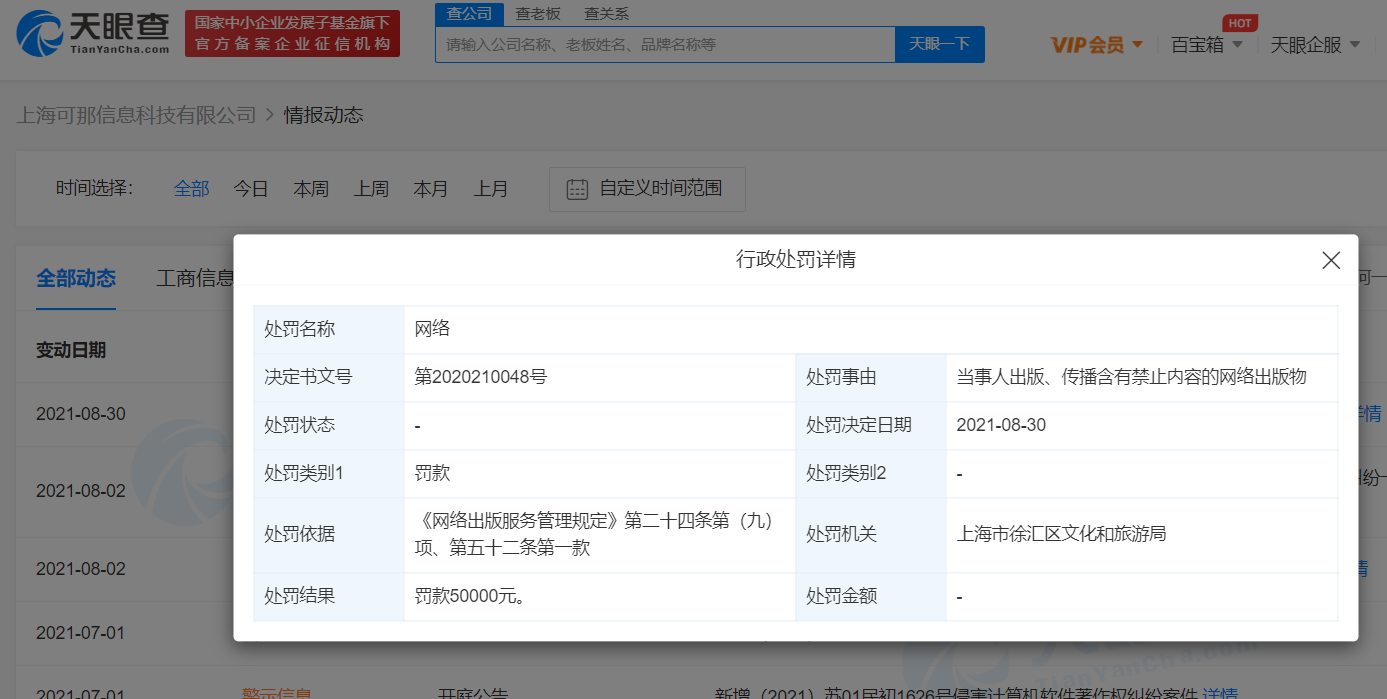This screenshot has width=1387, height=699.
Task: Filter time by 本周
Action: click(311, 189)
